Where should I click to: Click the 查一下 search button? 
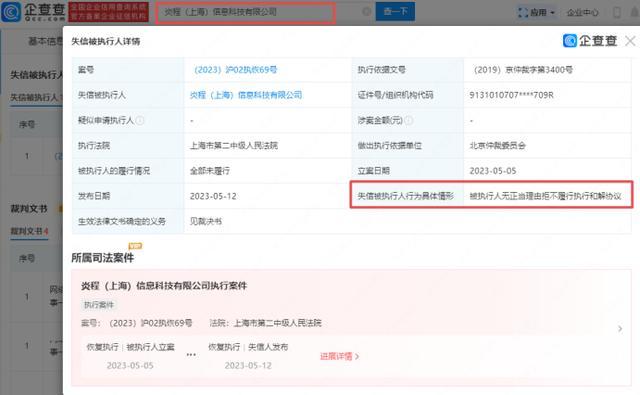[x=395, y=12]
